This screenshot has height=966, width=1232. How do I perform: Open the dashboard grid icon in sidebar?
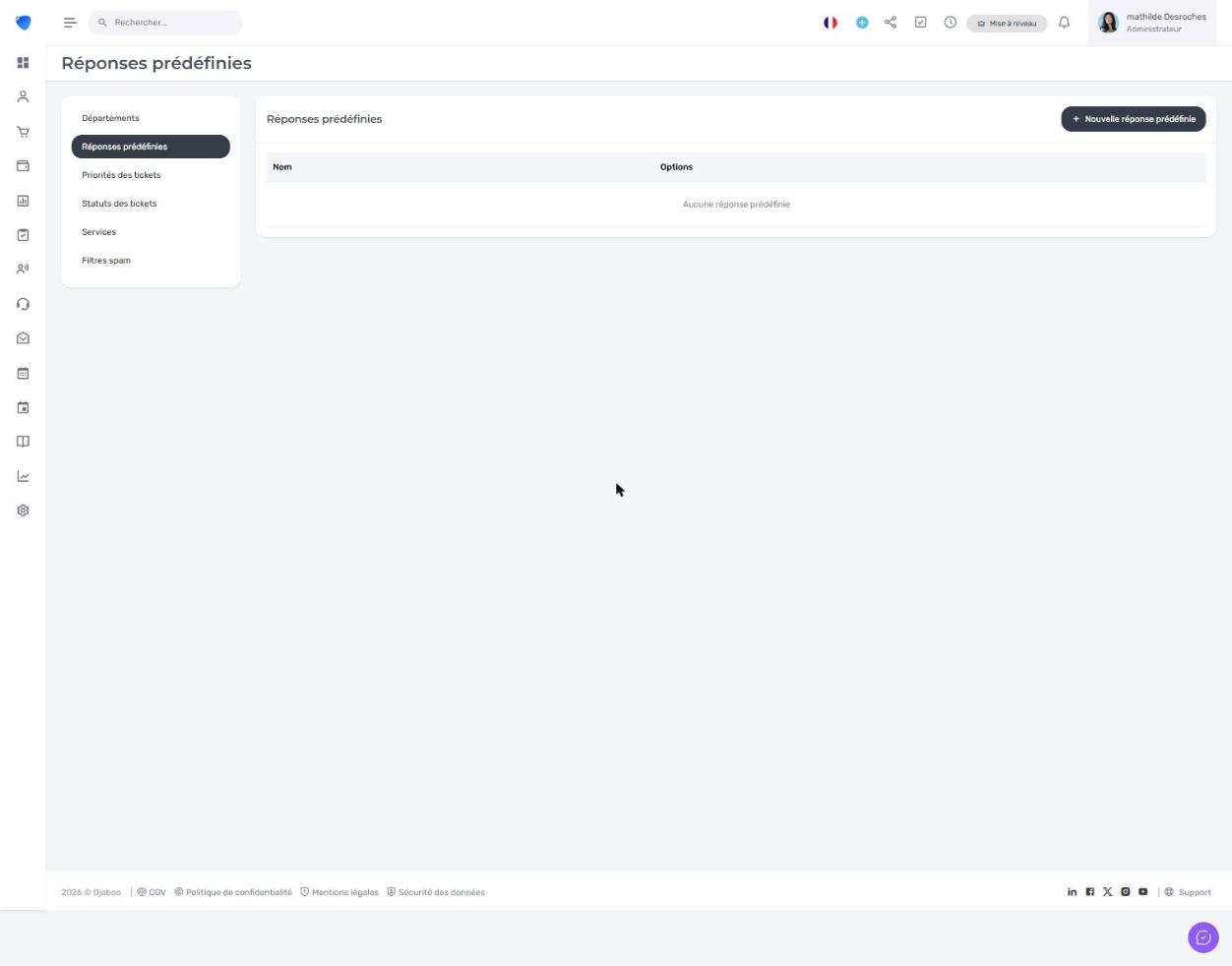(23, 63)
